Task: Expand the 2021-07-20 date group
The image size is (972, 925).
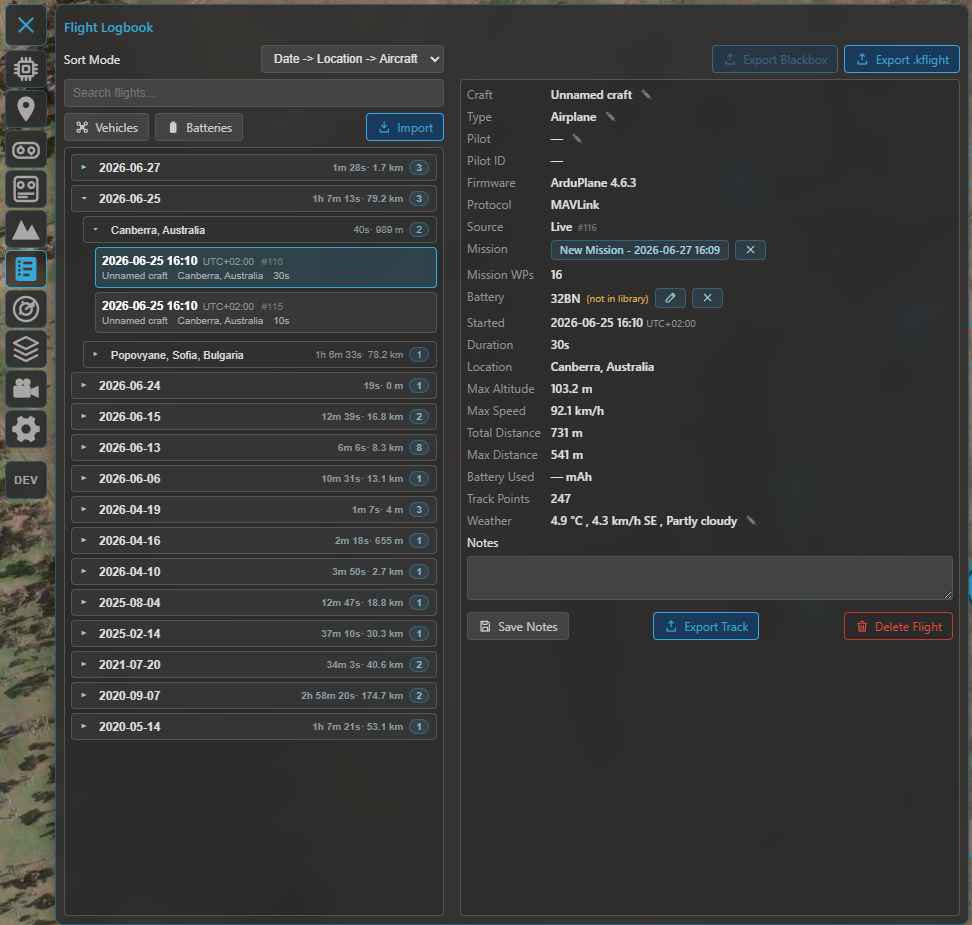Action: click(254, 665)
